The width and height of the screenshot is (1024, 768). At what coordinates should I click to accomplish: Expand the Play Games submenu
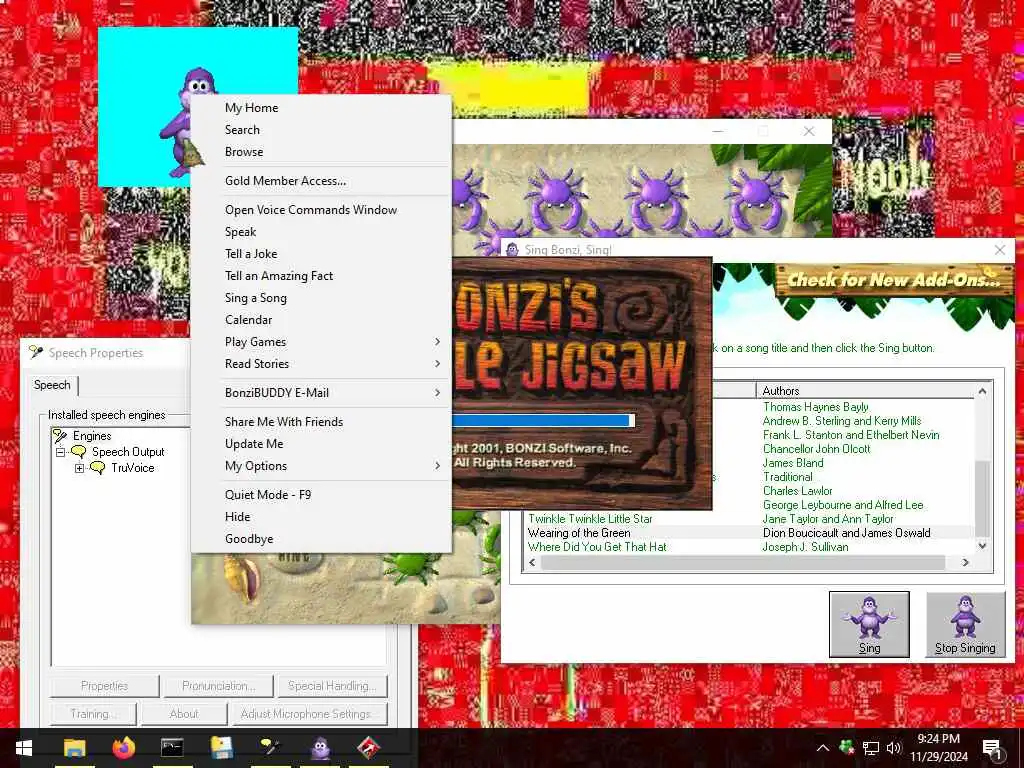point(321,342)
